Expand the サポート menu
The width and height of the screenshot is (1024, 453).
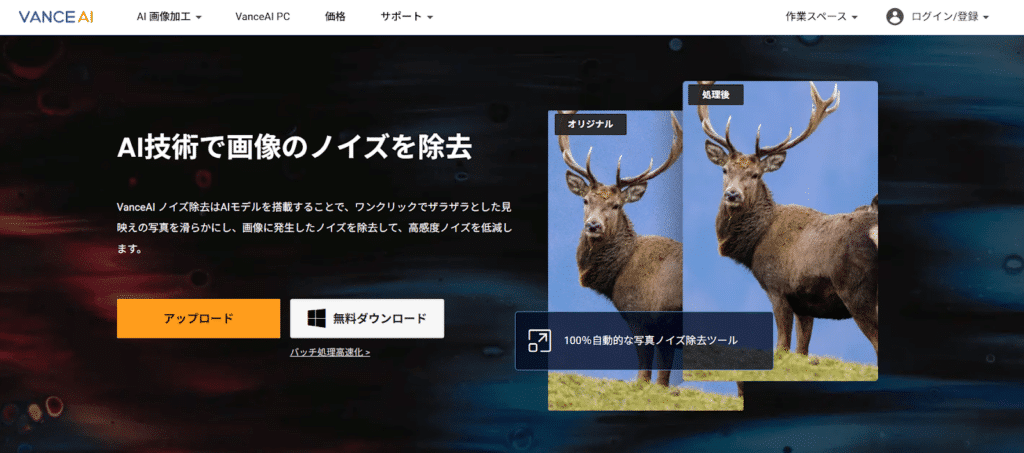click(406, 17)
